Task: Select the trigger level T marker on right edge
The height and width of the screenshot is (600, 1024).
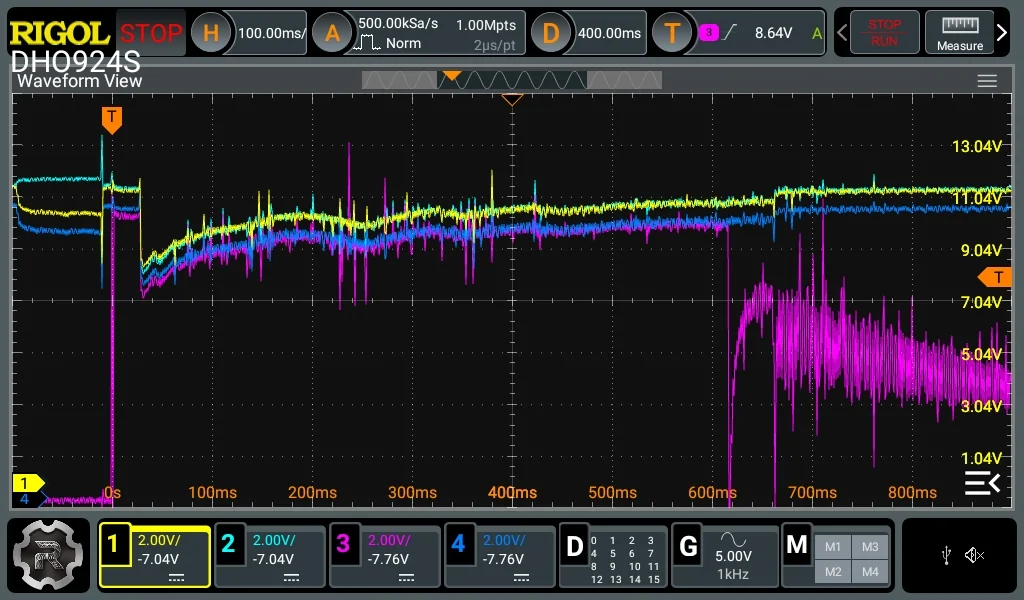Action: click(x=995, y=277)
